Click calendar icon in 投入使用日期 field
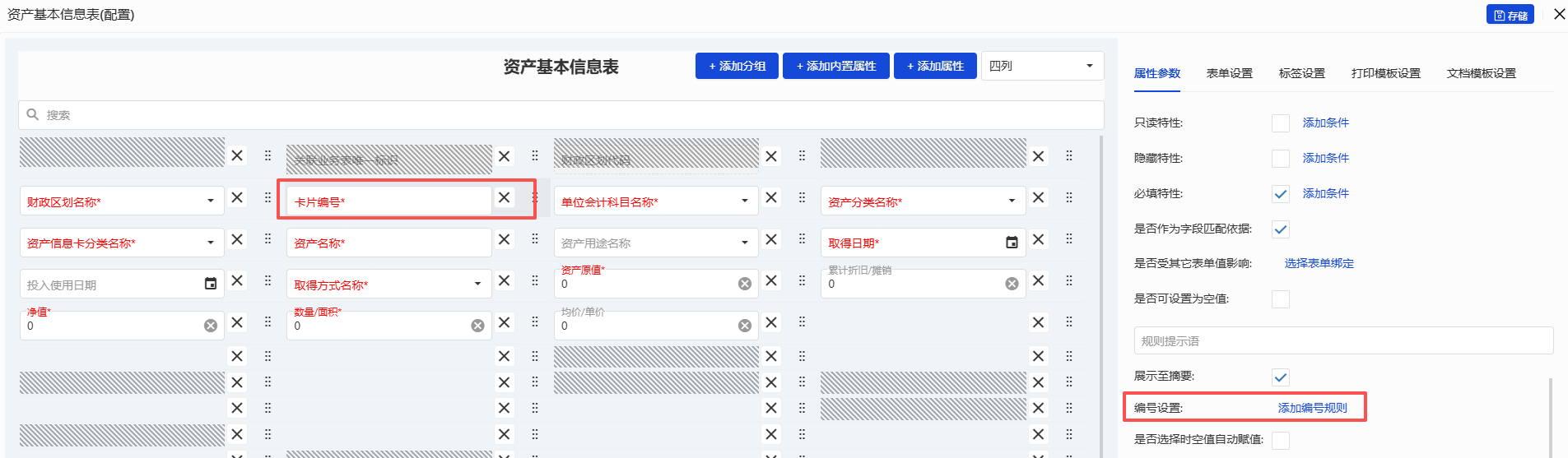Image resolution: width=1568 pixels, height=458 pixels. click(x=211, y=284)
